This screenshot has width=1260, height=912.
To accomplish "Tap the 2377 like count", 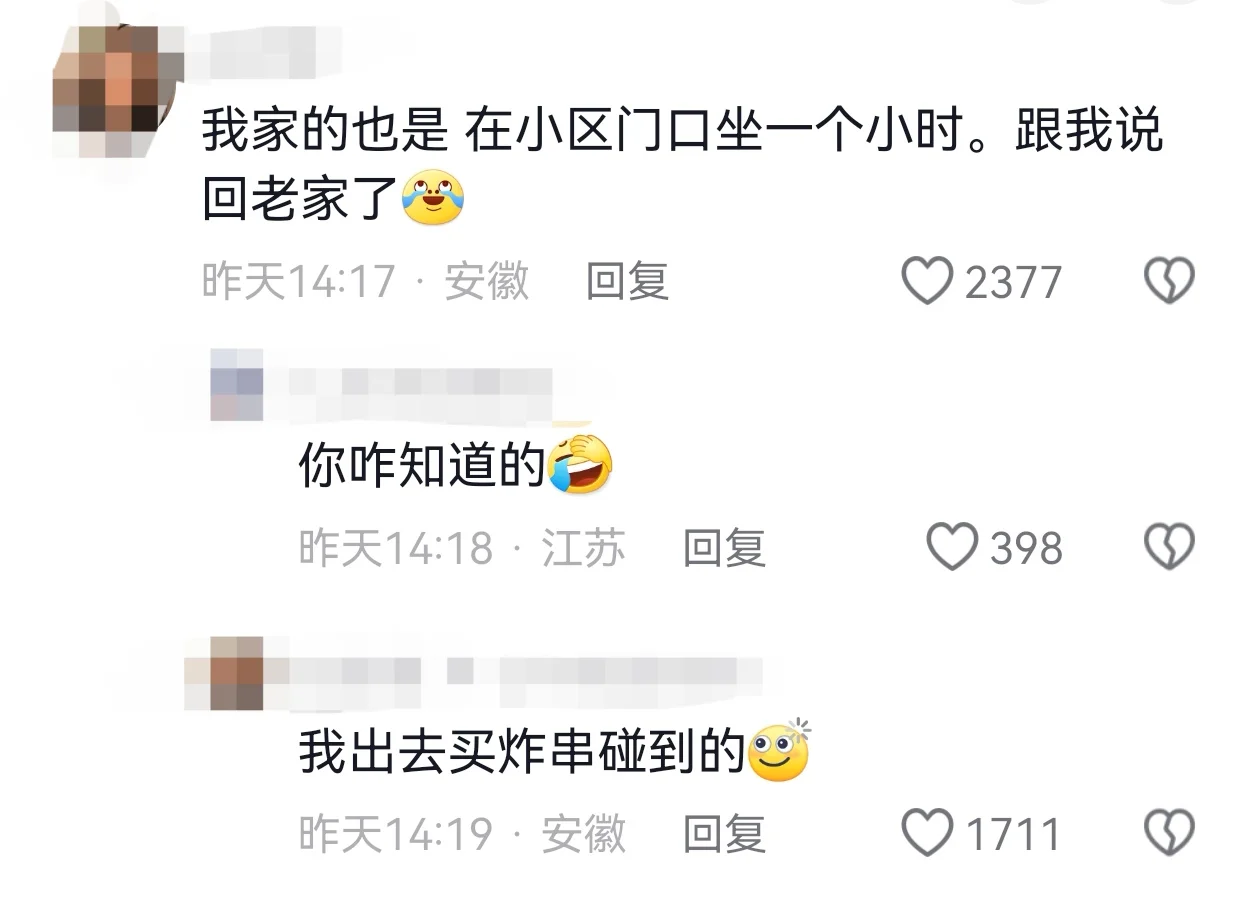I will [1013, 283].
